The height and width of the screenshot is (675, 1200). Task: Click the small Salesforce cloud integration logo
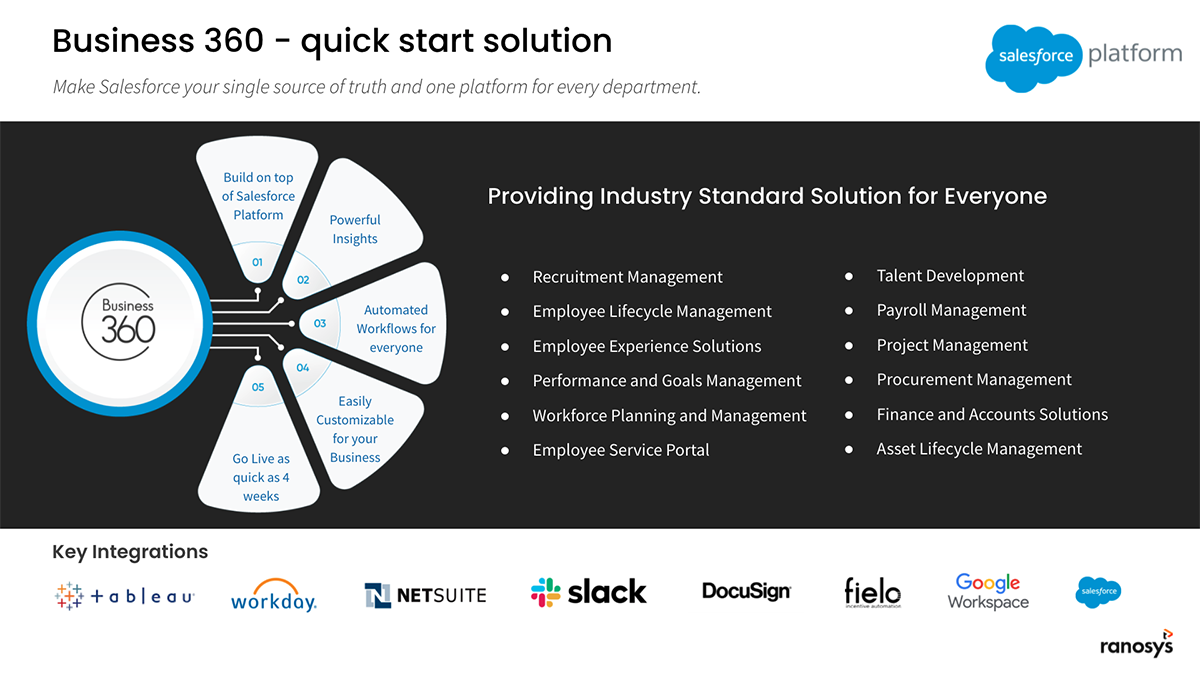[1098, 592]
